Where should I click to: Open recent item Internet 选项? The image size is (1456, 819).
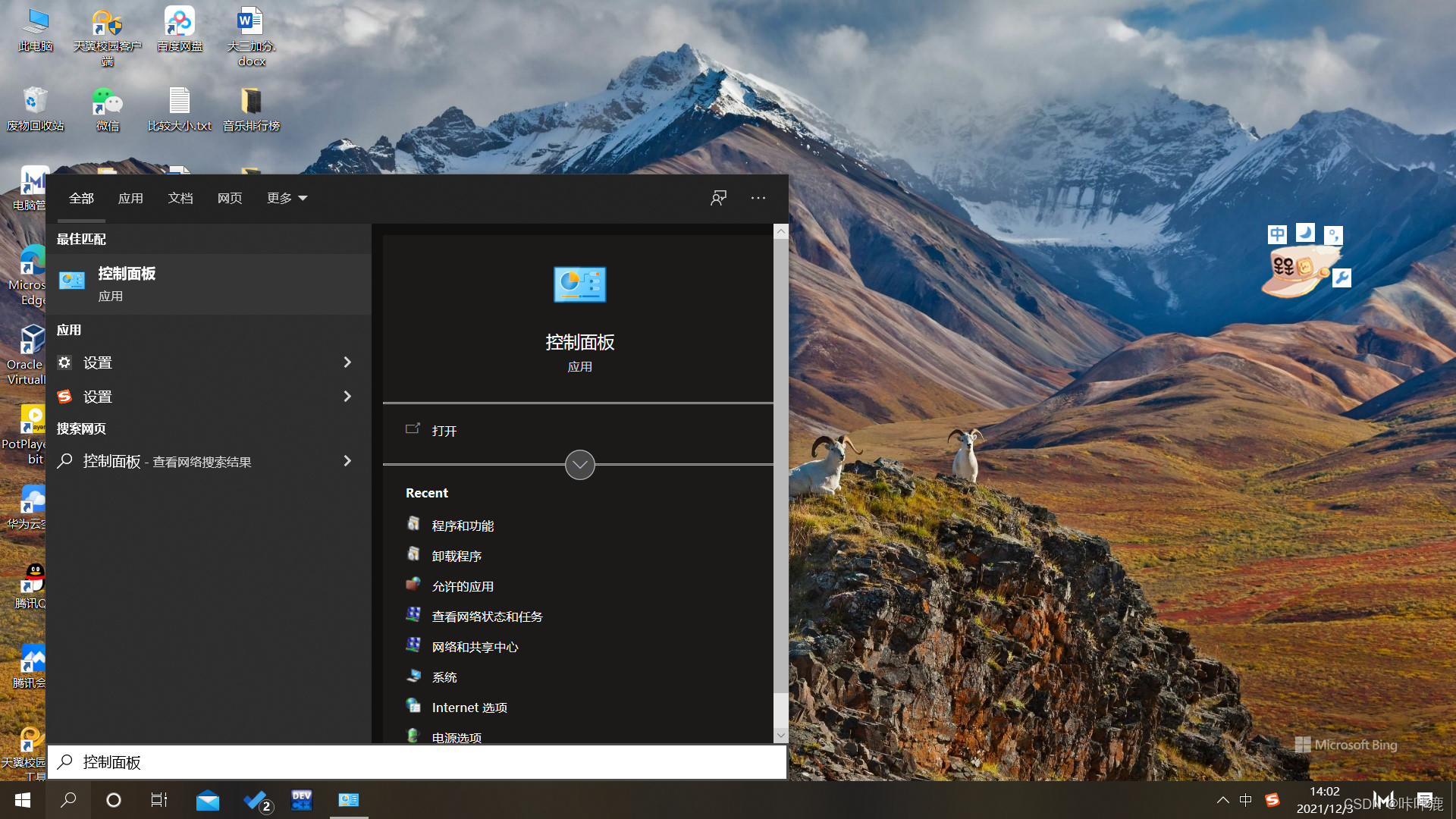pyautogui.click(x=469, y=708)
